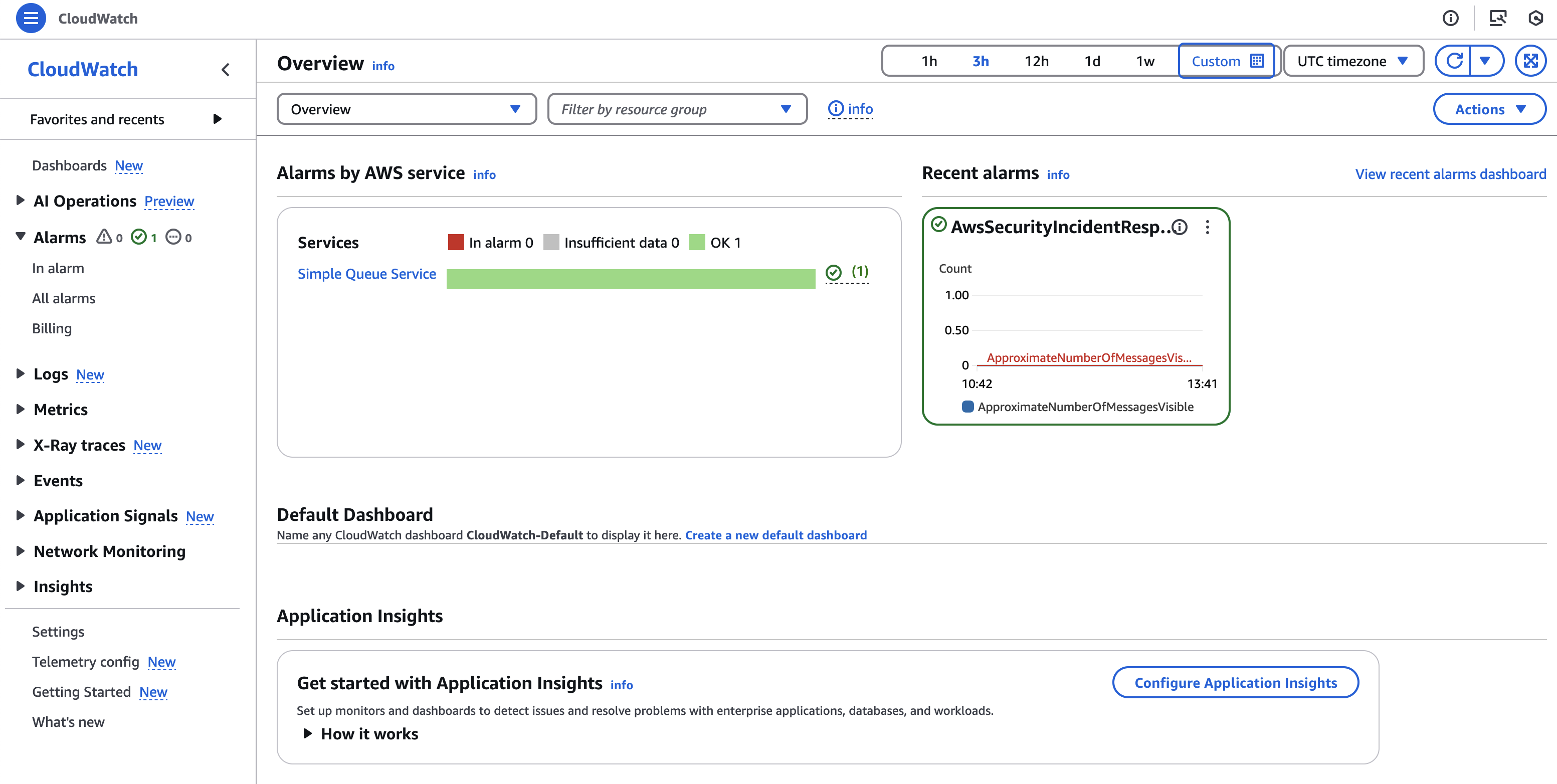Click info link next to Alarms by AWS service
The height and width of the screenshot is (784, 1557).
484,174
